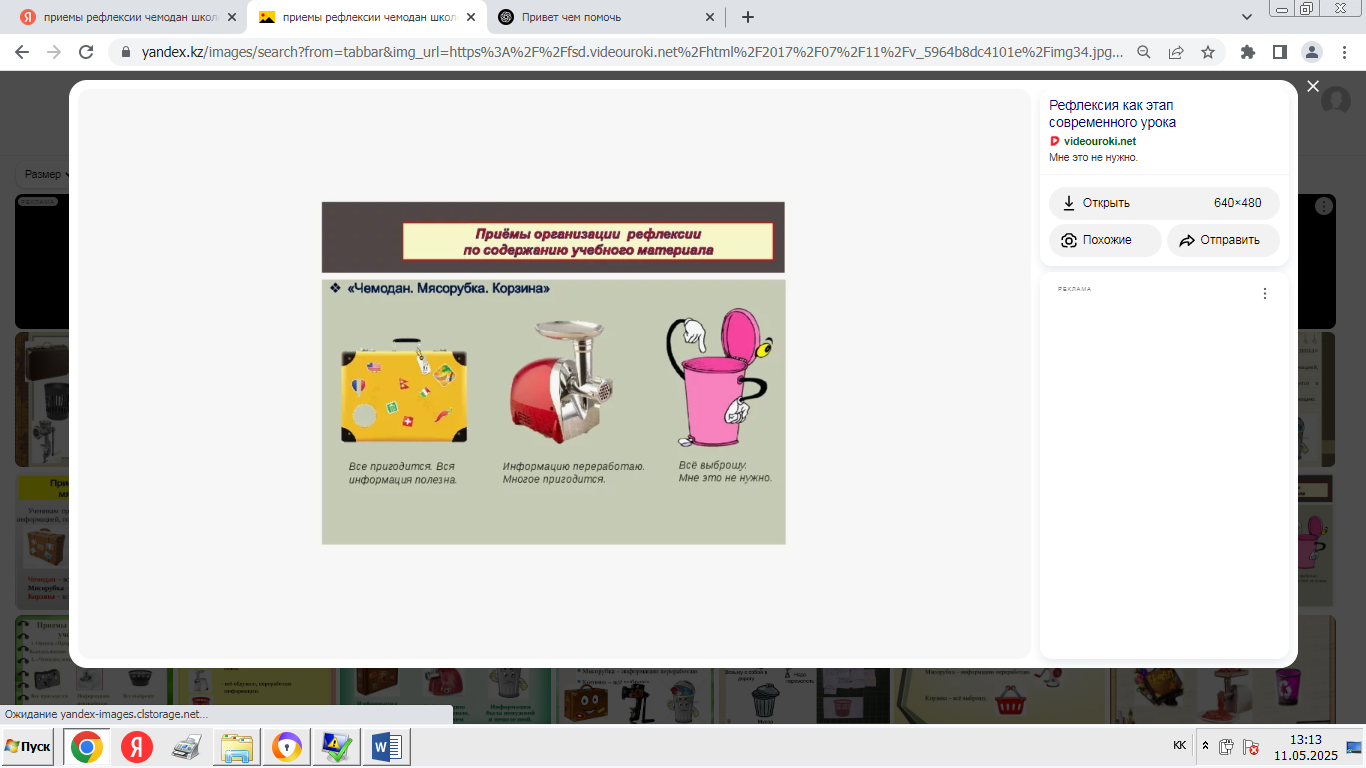Switch the KK input language indicator
The image size is (1366, 768).
(1179, 746)
